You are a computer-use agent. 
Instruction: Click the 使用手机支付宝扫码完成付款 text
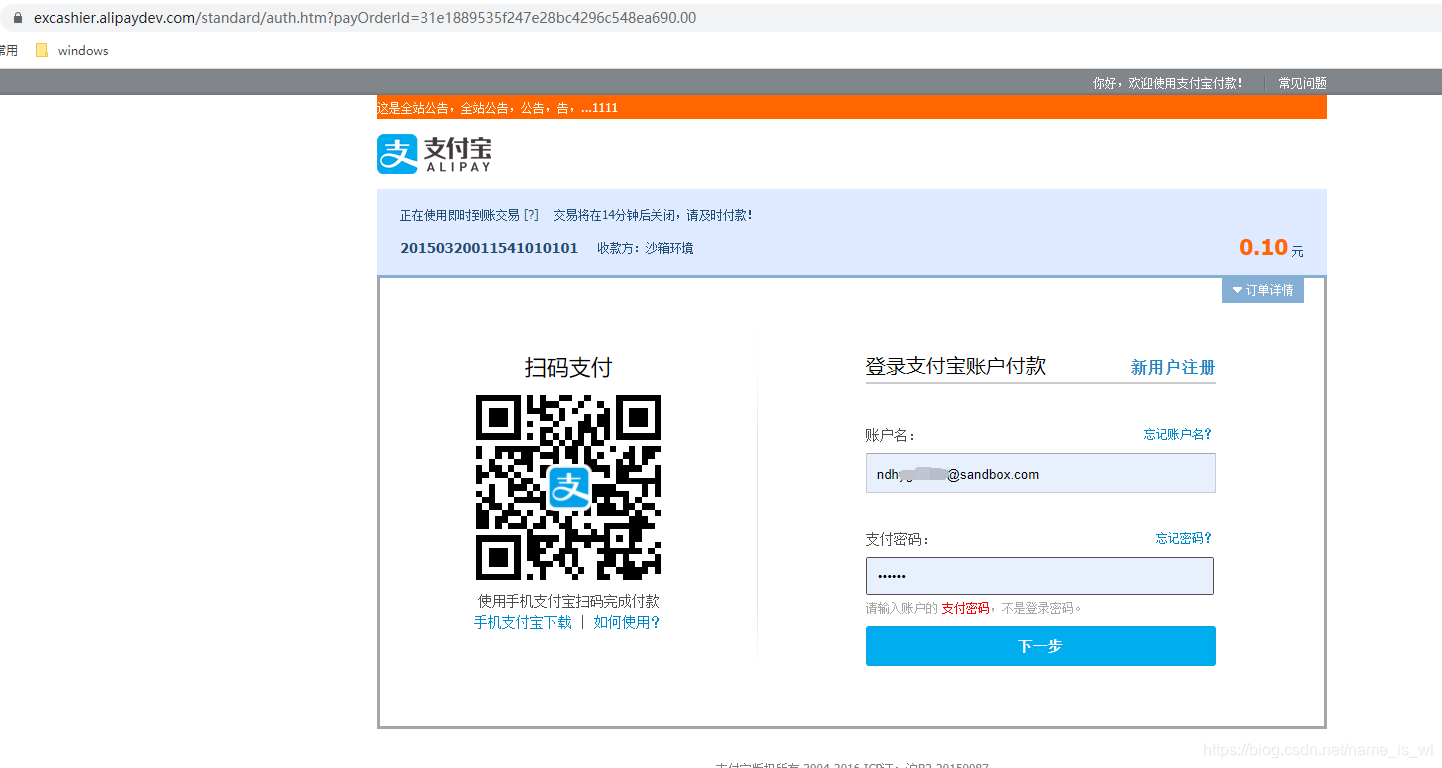(x=568, y=601)
